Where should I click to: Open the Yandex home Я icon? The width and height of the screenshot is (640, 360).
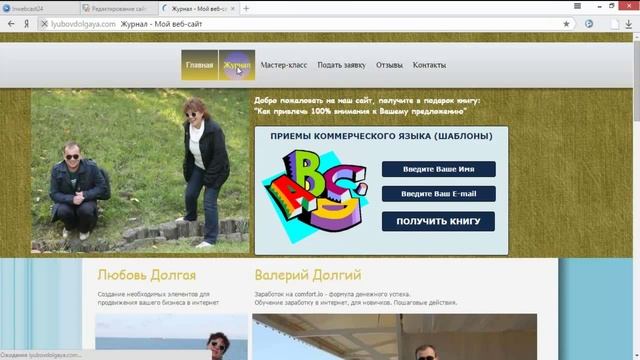click(x=27, y=24)
